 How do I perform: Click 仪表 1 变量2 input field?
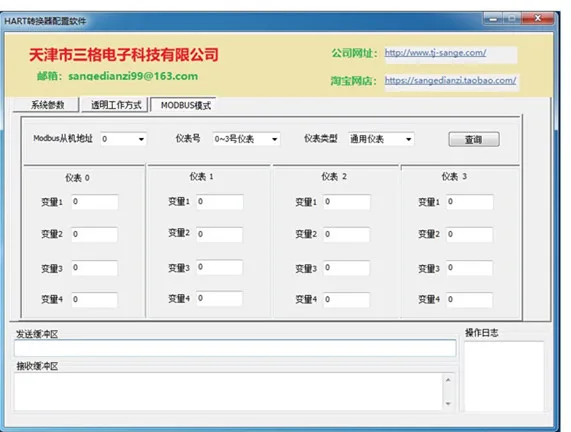pyautogui.click(x=220, y=234)
